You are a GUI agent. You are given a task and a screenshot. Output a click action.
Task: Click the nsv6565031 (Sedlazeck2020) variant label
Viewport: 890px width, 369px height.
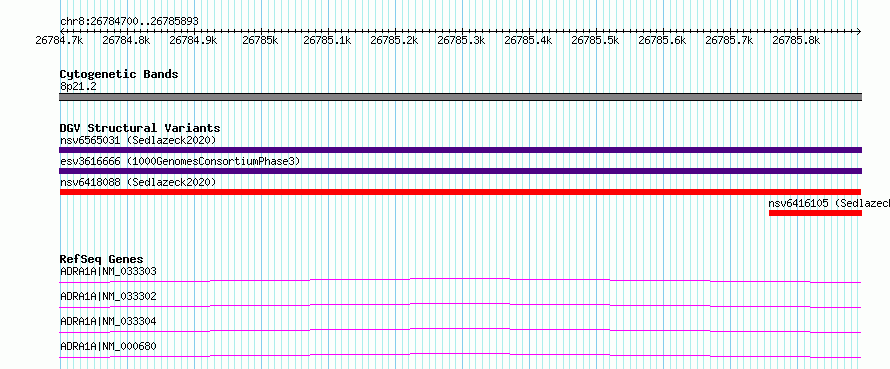click(138, 140)
